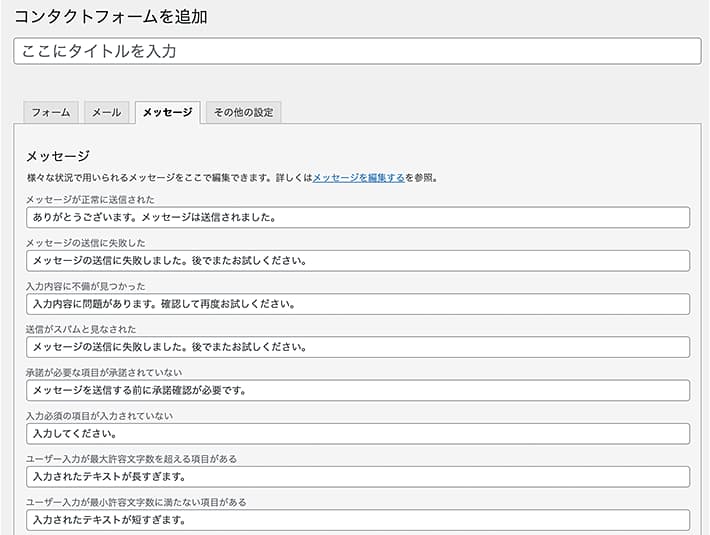Switch to the フォーム tab
The height and width of the screenshot is (535, 710).
click(x=51, y=112)
